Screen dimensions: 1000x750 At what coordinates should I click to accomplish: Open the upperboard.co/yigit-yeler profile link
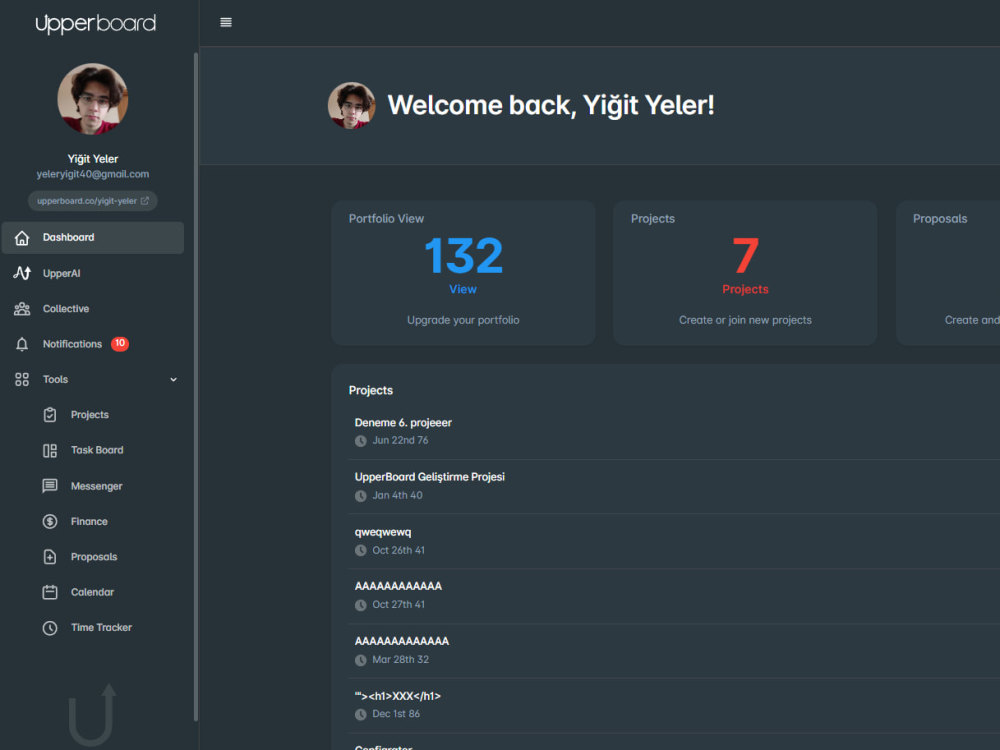click(92, 201)
